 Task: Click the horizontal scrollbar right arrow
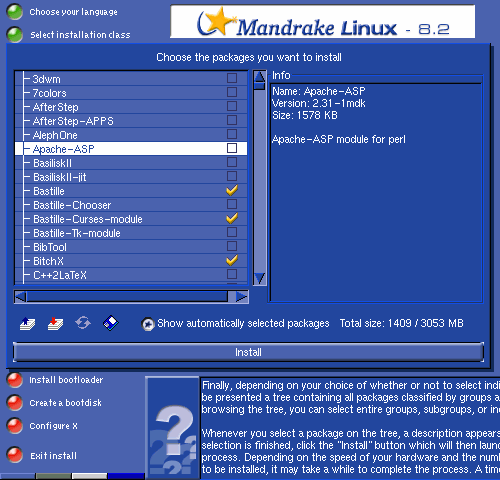point(241,297)
